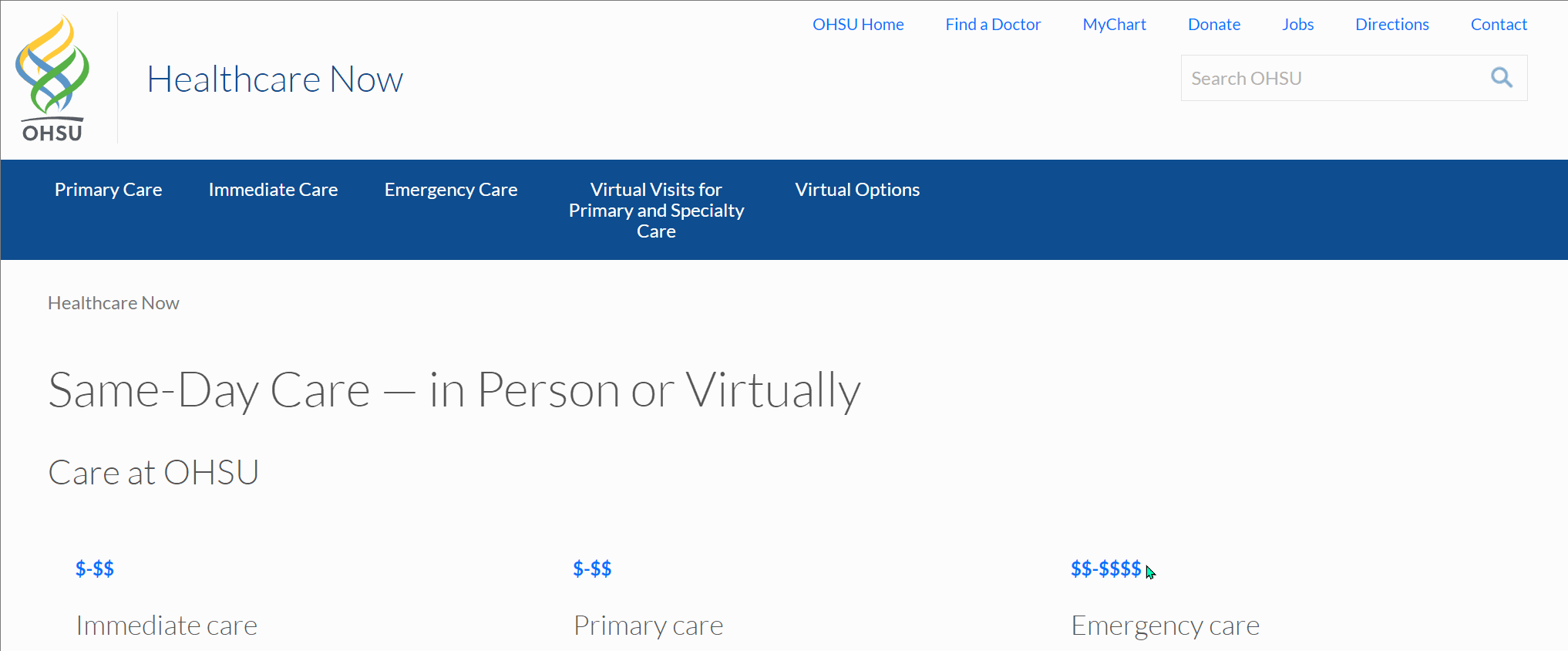Click the search magnifier icon
Viewport: 1568px width, 651px height.
[x=1501, y=78]
